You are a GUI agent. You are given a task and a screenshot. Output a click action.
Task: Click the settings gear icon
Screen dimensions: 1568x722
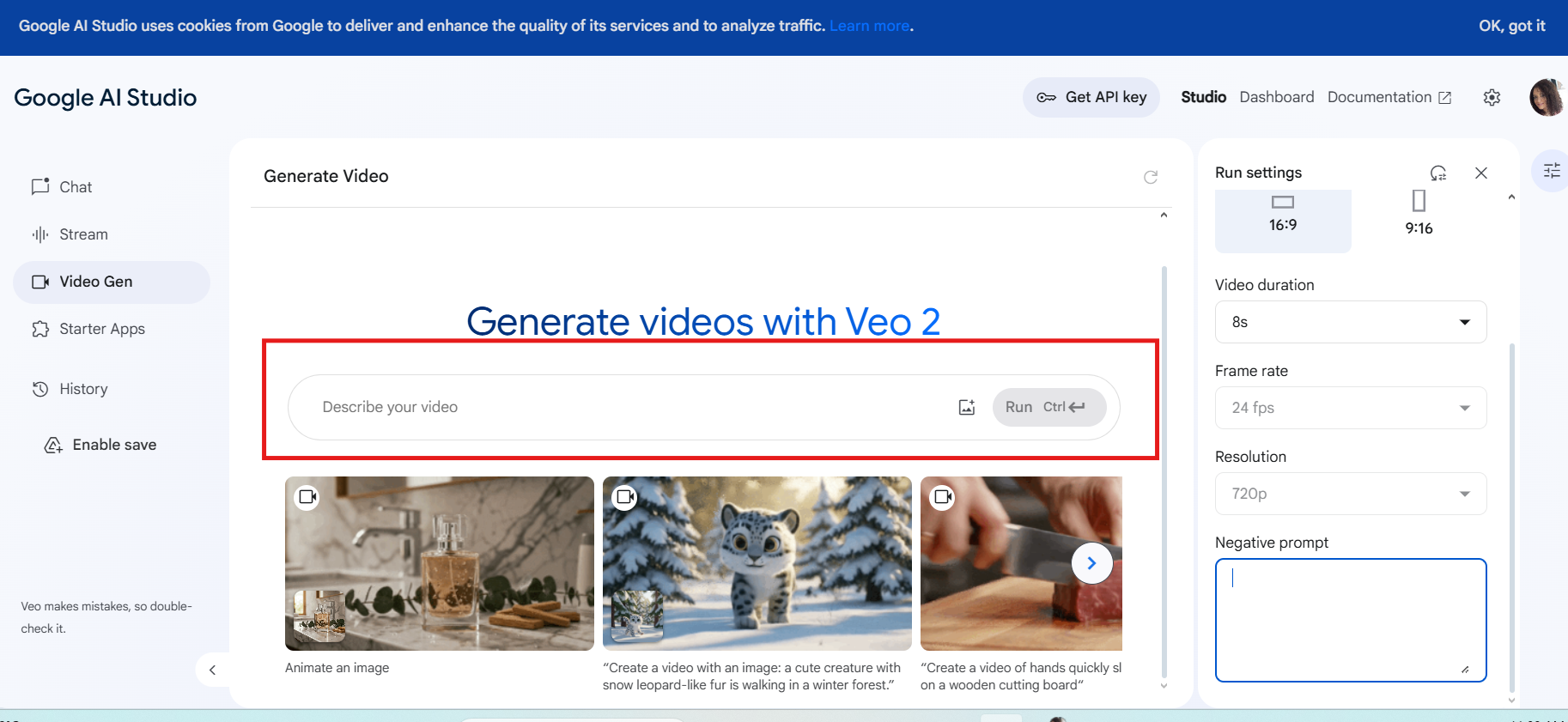[x=1492, y=98]
